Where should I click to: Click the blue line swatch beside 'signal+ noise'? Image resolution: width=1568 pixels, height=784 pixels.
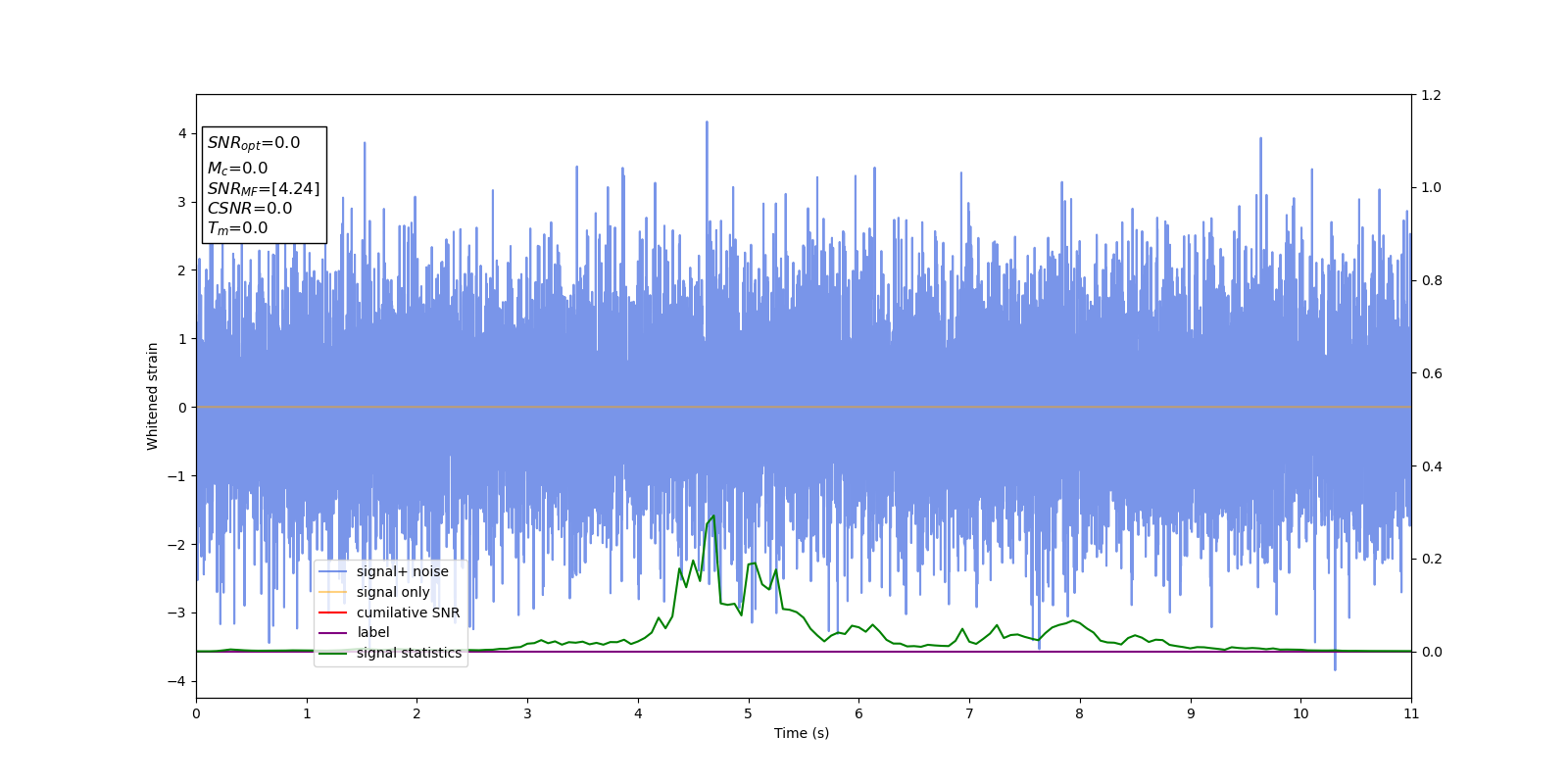click(333, 572)
